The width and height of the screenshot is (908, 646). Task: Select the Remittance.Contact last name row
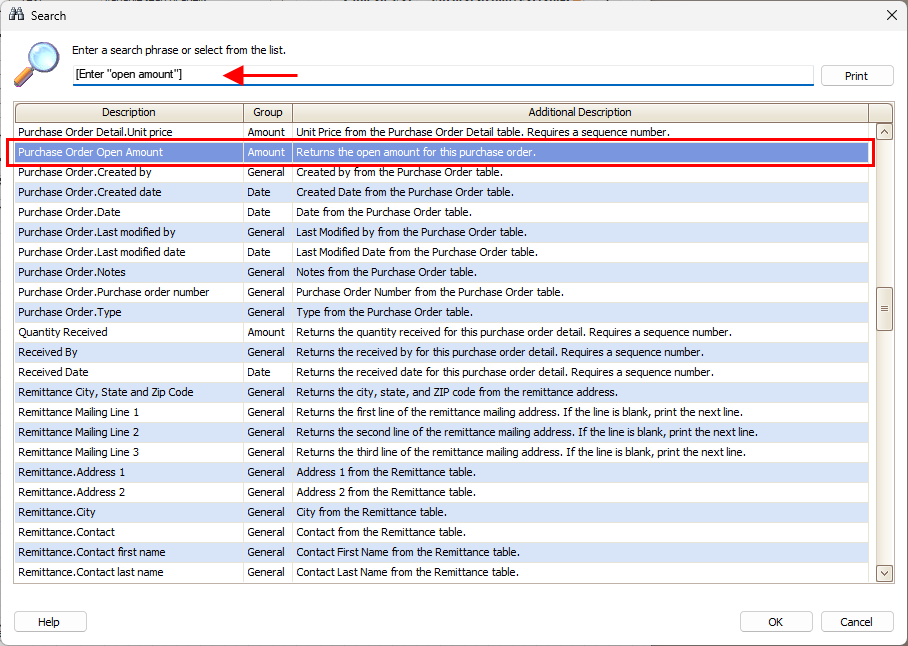click(442, 572)
